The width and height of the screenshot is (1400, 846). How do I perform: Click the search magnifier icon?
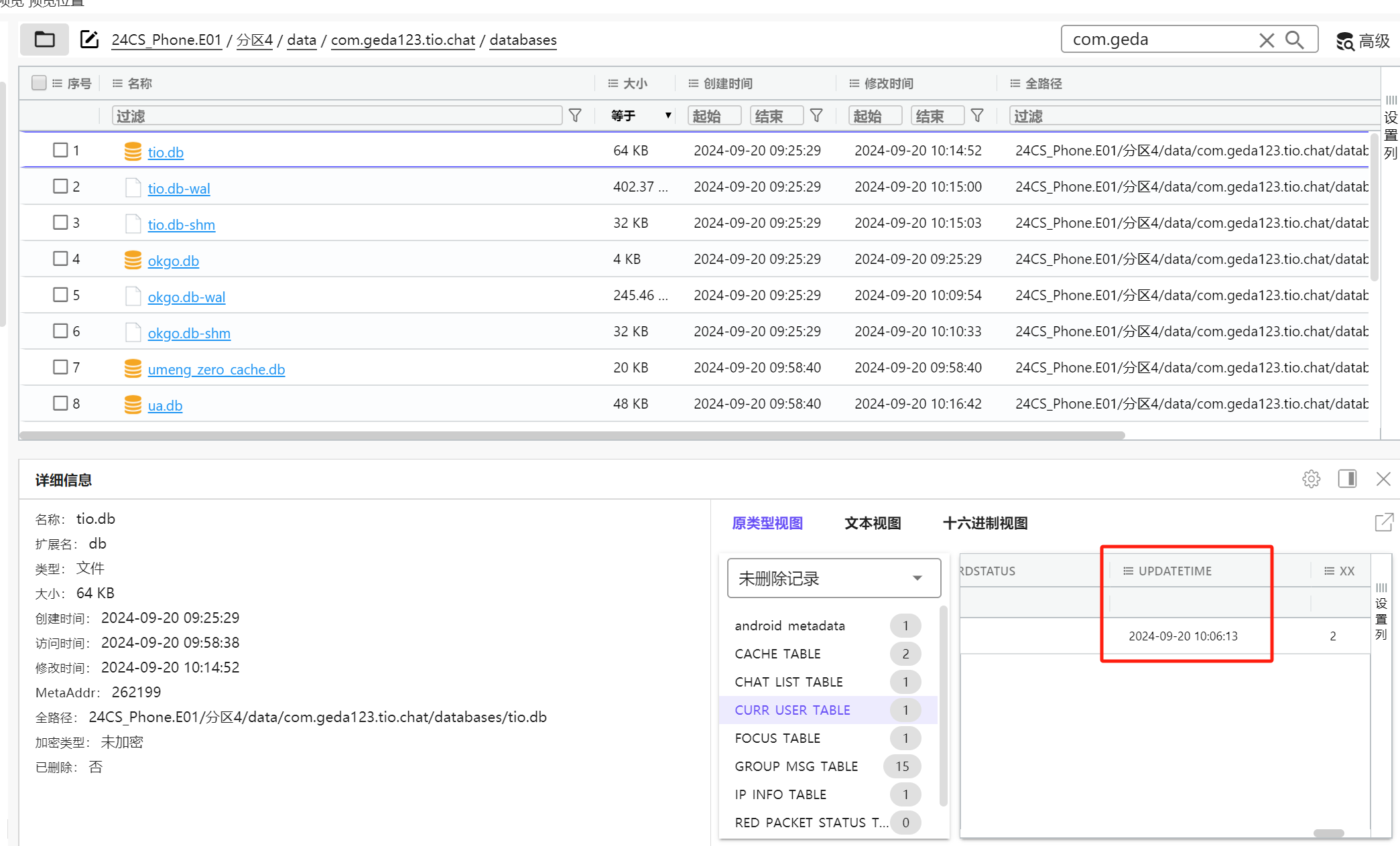[x=1294, y=40]
